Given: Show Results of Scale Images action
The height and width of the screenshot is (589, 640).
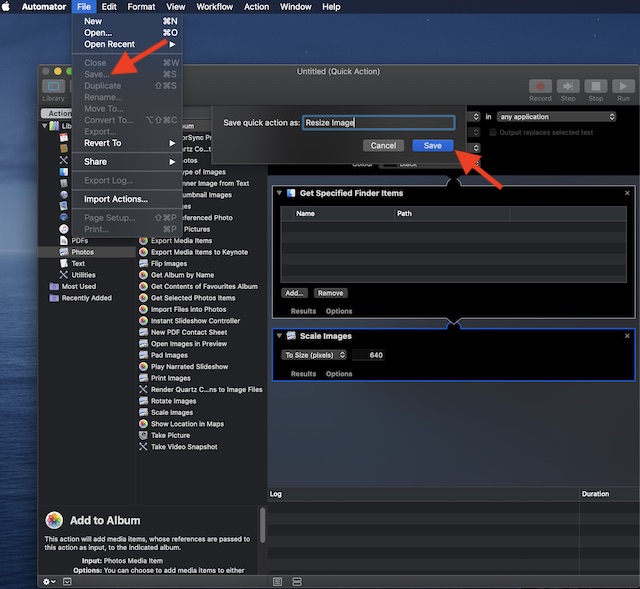Looking at the screenshot, I should coord(303,374).
